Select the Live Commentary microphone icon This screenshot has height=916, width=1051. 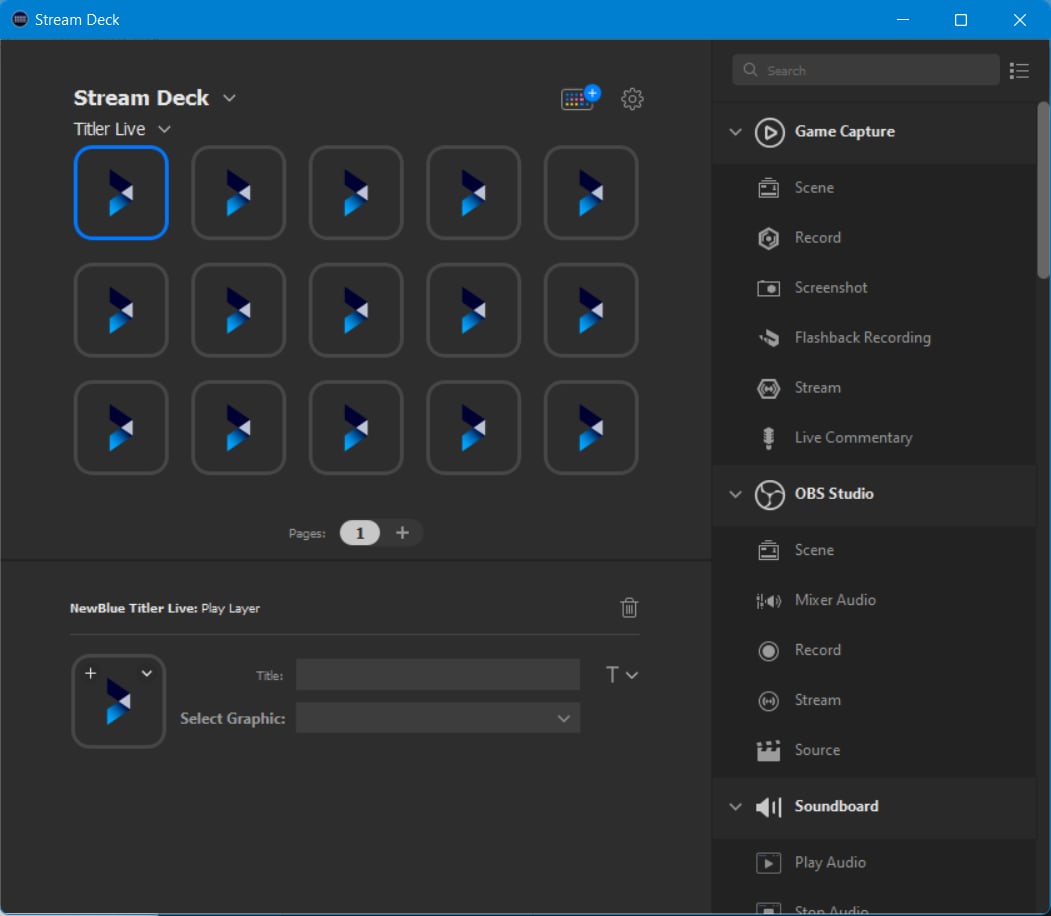click(x=768, y=438)
